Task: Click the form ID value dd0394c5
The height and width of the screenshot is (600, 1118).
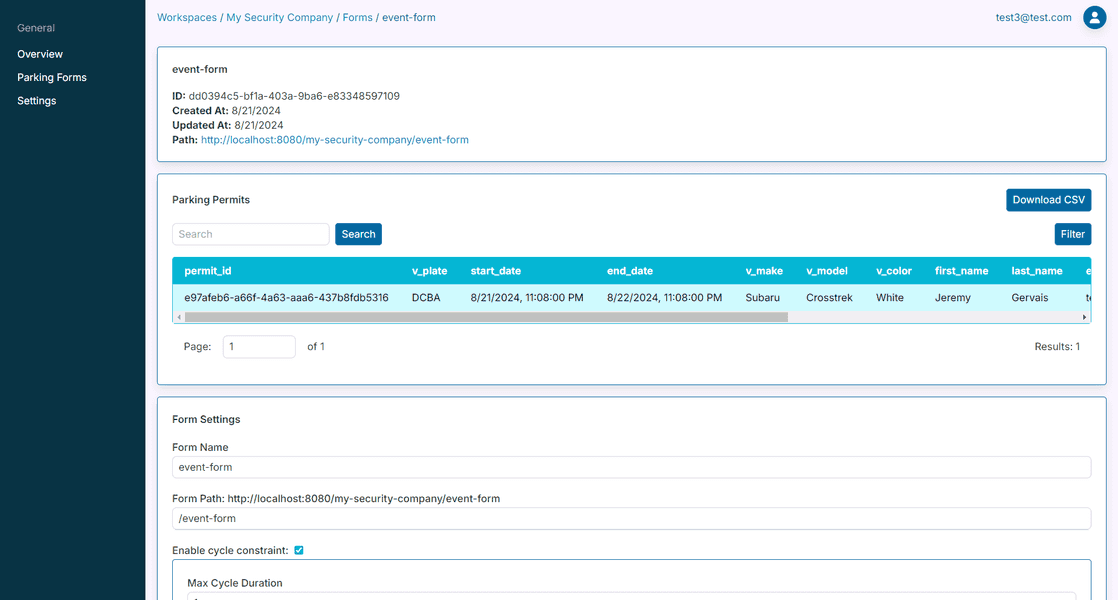Action: click(x=294, y=96)
